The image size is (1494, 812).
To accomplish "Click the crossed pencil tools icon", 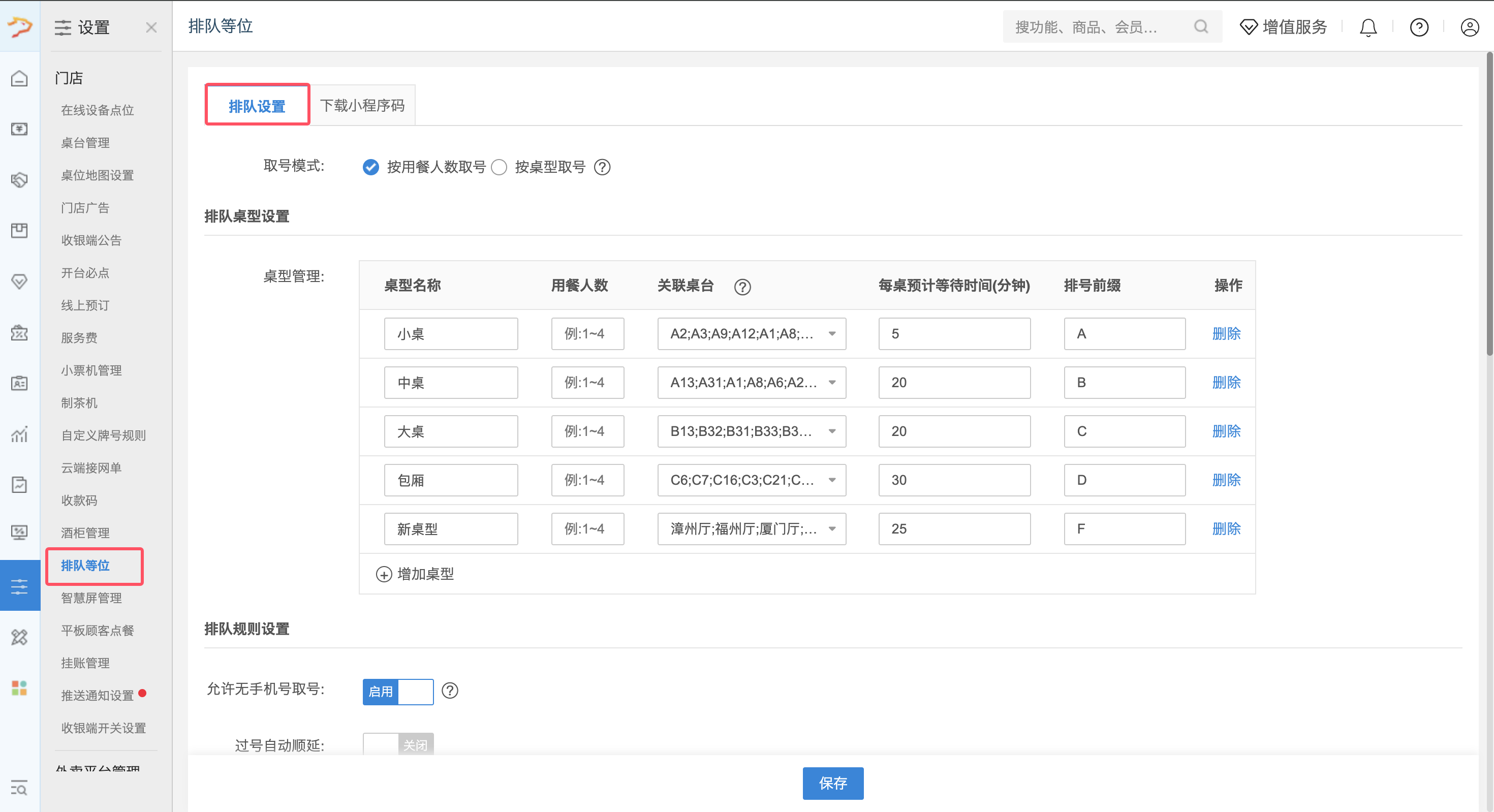I will (x=19, y=637).
